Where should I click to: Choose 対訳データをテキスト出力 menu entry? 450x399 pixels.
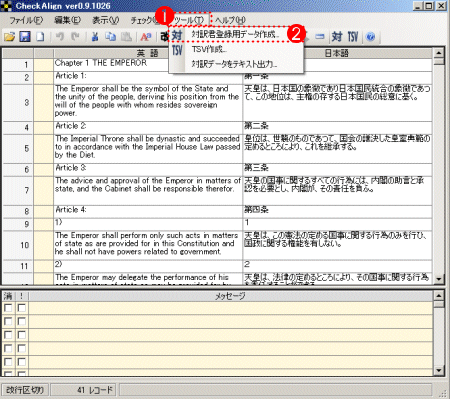point(236,64)
